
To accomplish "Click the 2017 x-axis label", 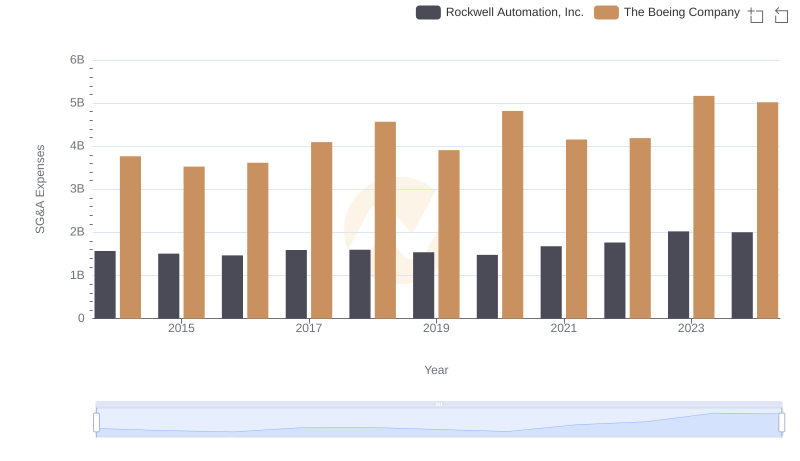I will (309, 328).
